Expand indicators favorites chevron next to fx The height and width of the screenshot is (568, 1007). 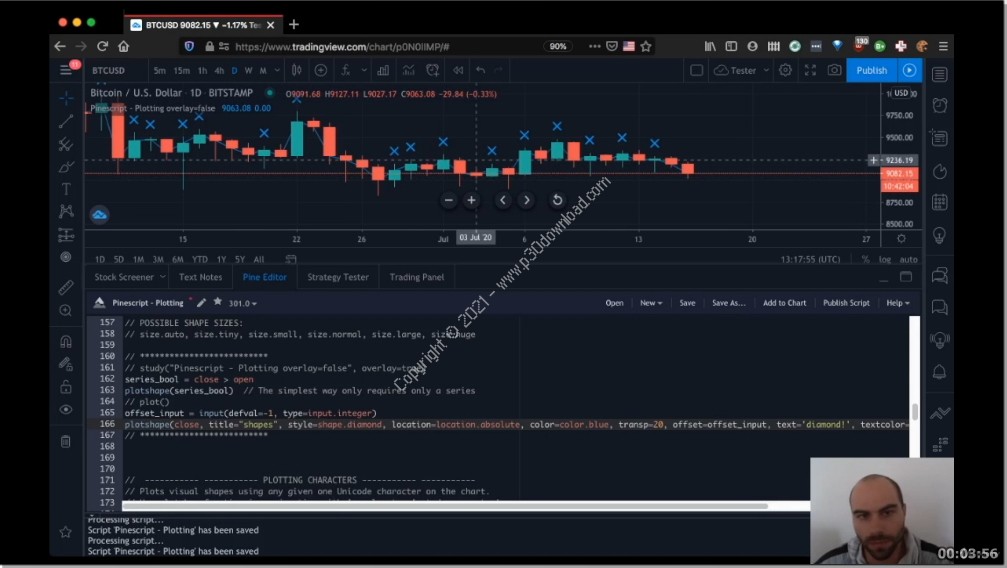click(x=364, y=70)
